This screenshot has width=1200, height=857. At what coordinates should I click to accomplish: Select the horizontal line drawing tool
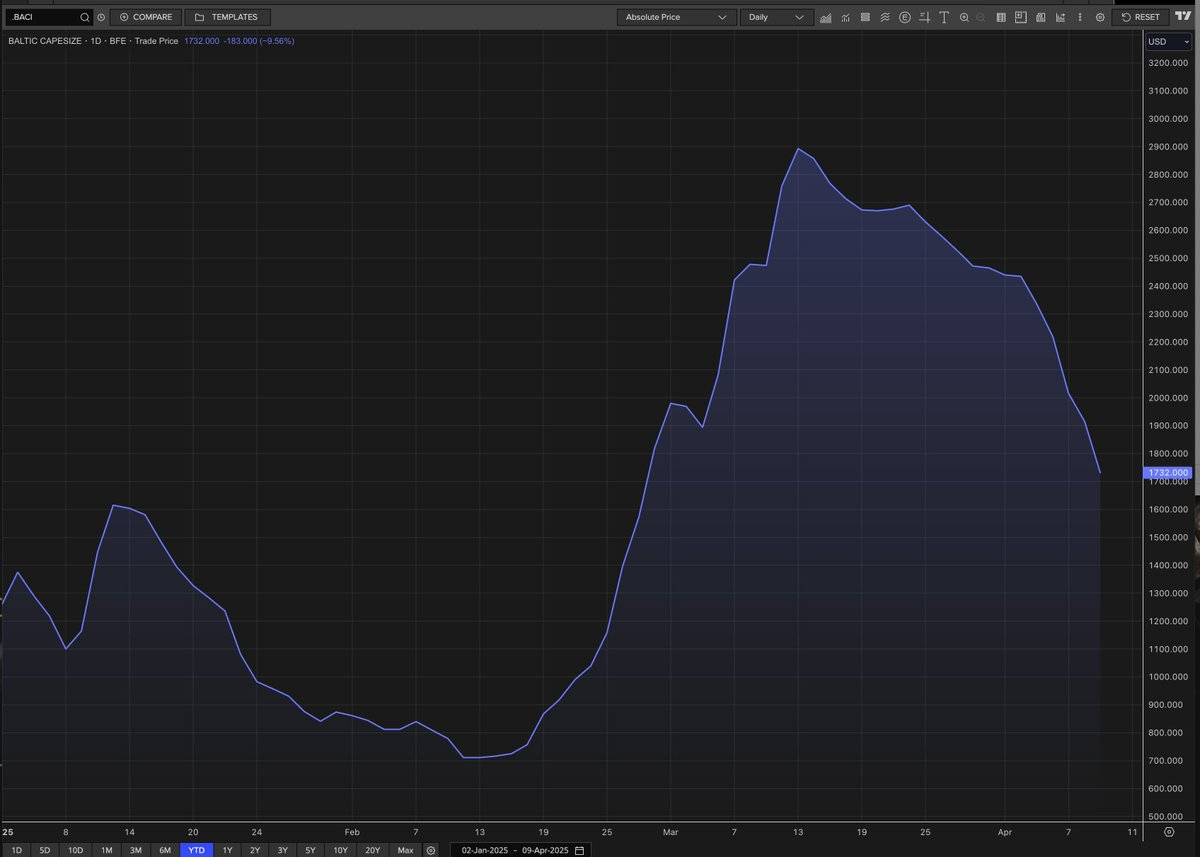pos(925,17)
